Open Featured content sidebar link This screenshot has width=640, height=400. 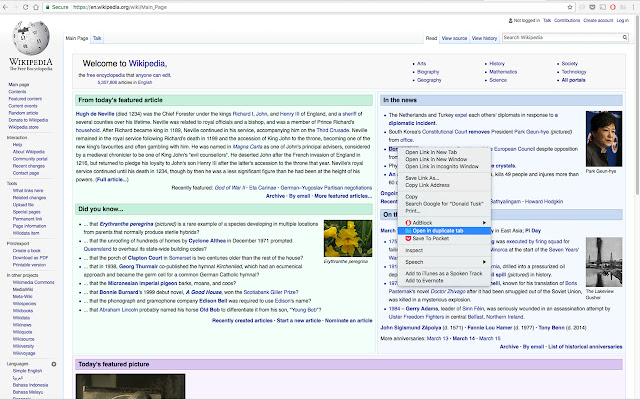tap(25, 99)
